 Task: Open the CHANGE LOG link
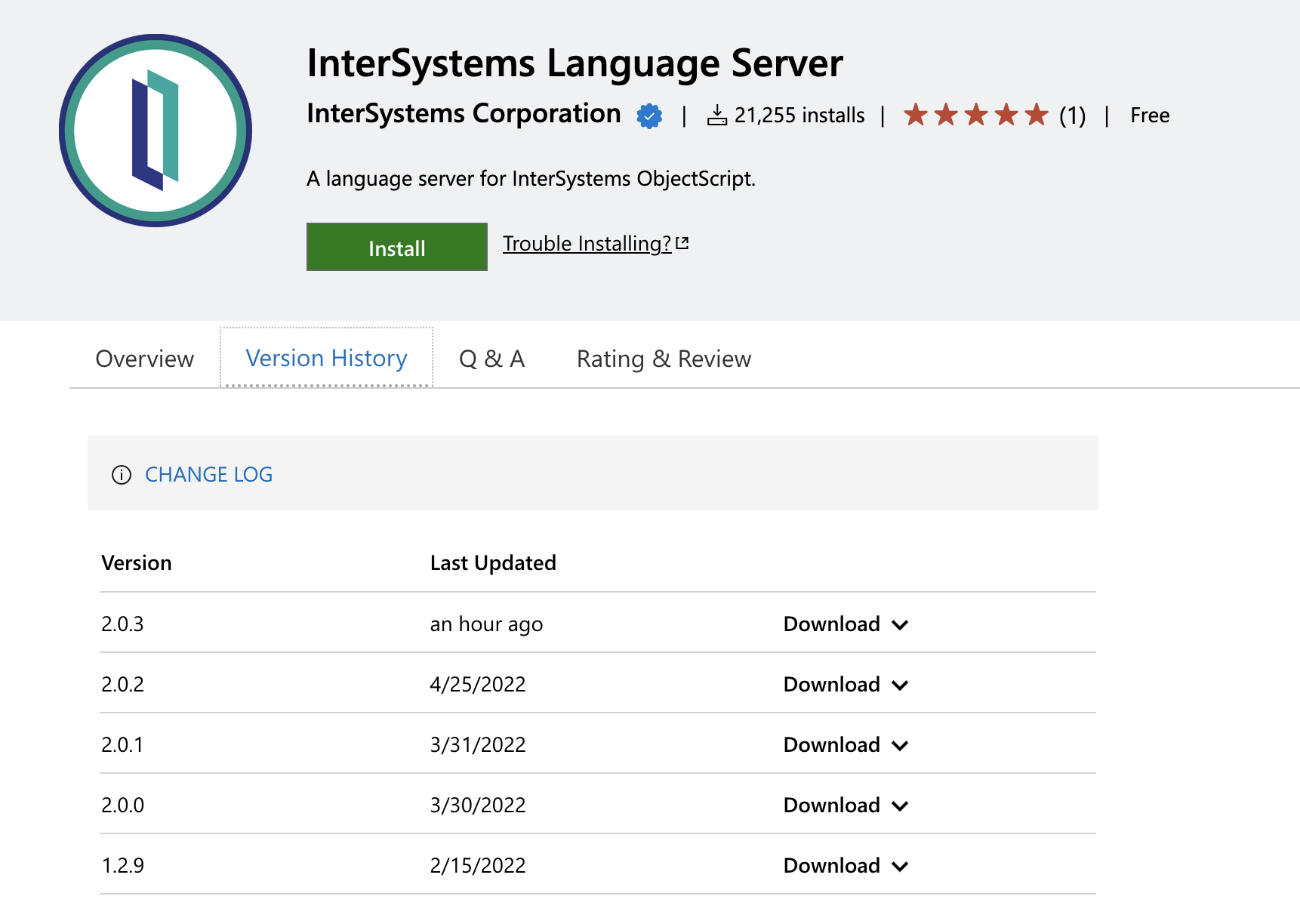tap(208, 474)
